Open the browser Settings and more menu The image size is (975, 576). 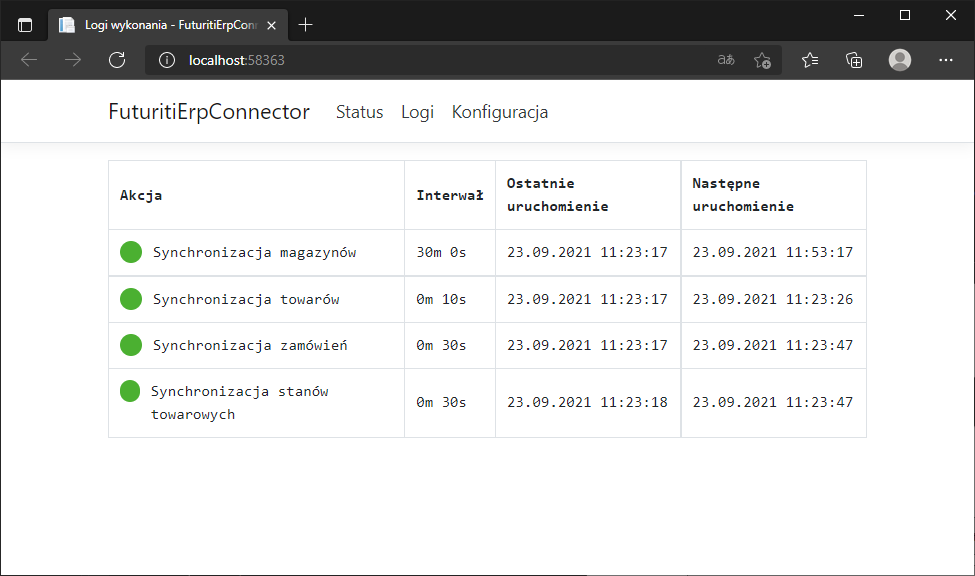point(946,60)
